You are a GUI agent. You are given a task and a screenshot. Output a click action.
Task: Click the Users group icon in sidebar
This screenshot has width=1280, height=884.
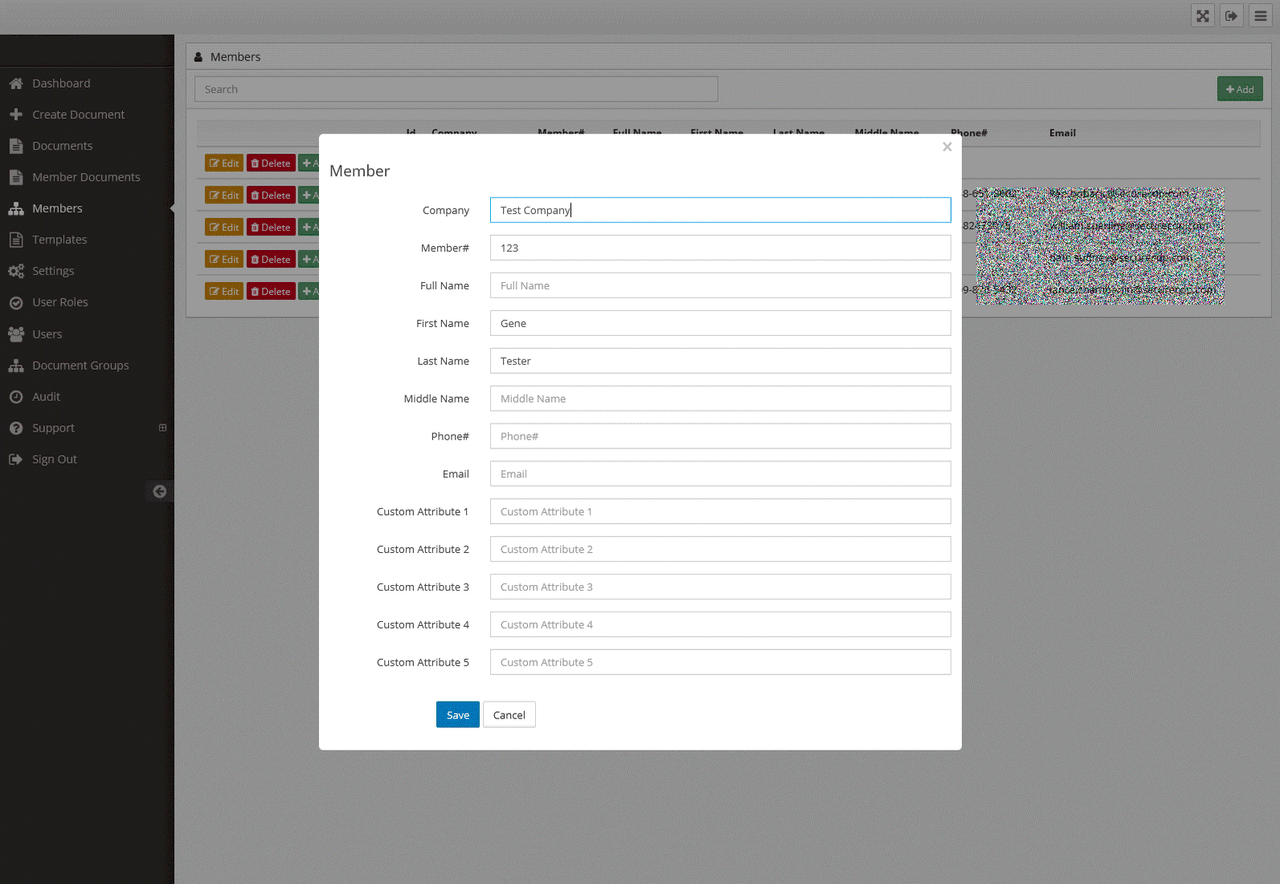tap(16, 334)
